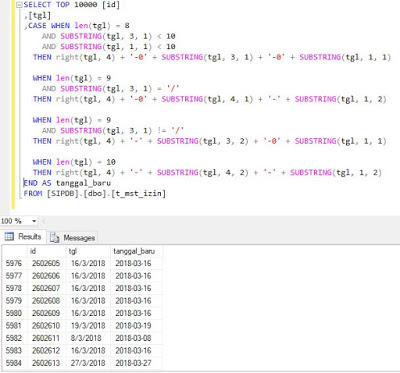
Task: Click tgl cell in row 5976
Action: point(88,263)
